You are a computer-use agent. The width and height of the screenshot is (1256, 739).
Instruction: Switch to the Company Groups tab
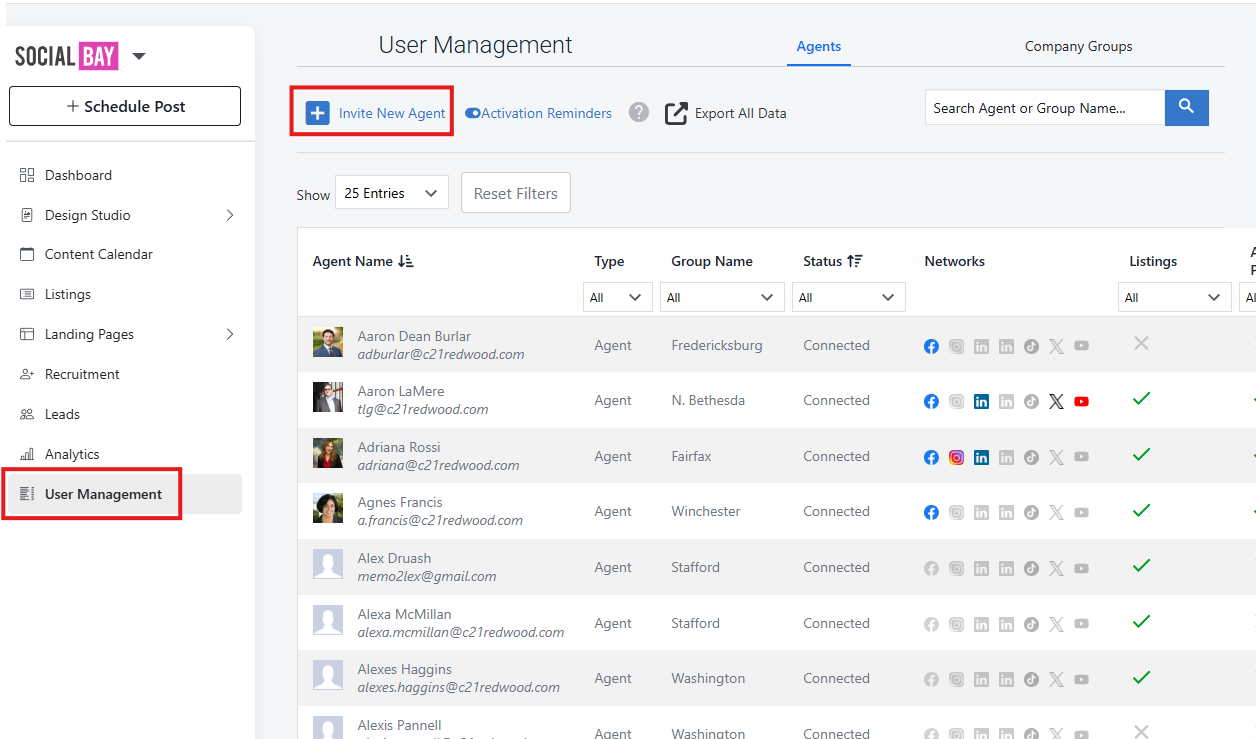coord(1078,46)
